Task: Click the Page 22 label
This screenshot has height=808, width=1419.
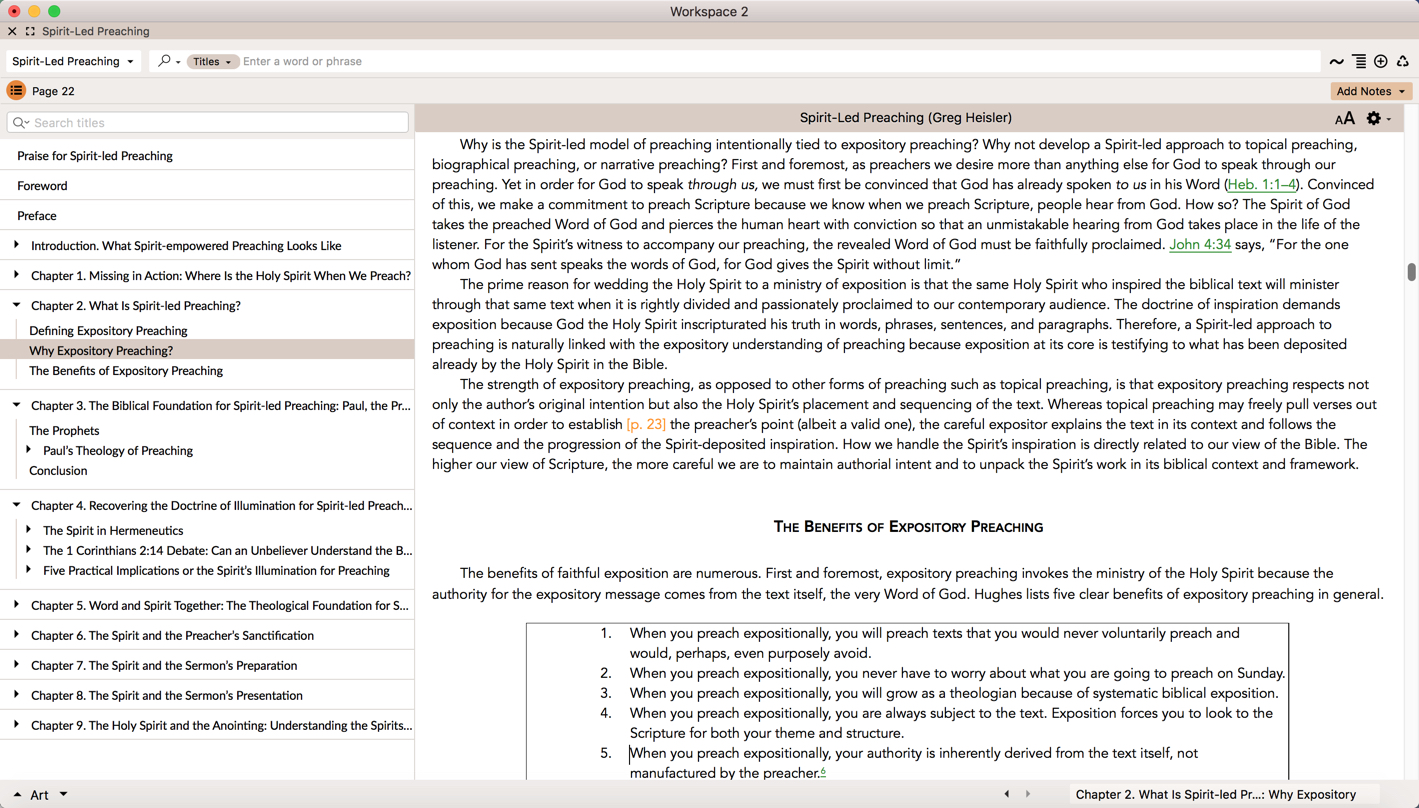Action: 53,91
